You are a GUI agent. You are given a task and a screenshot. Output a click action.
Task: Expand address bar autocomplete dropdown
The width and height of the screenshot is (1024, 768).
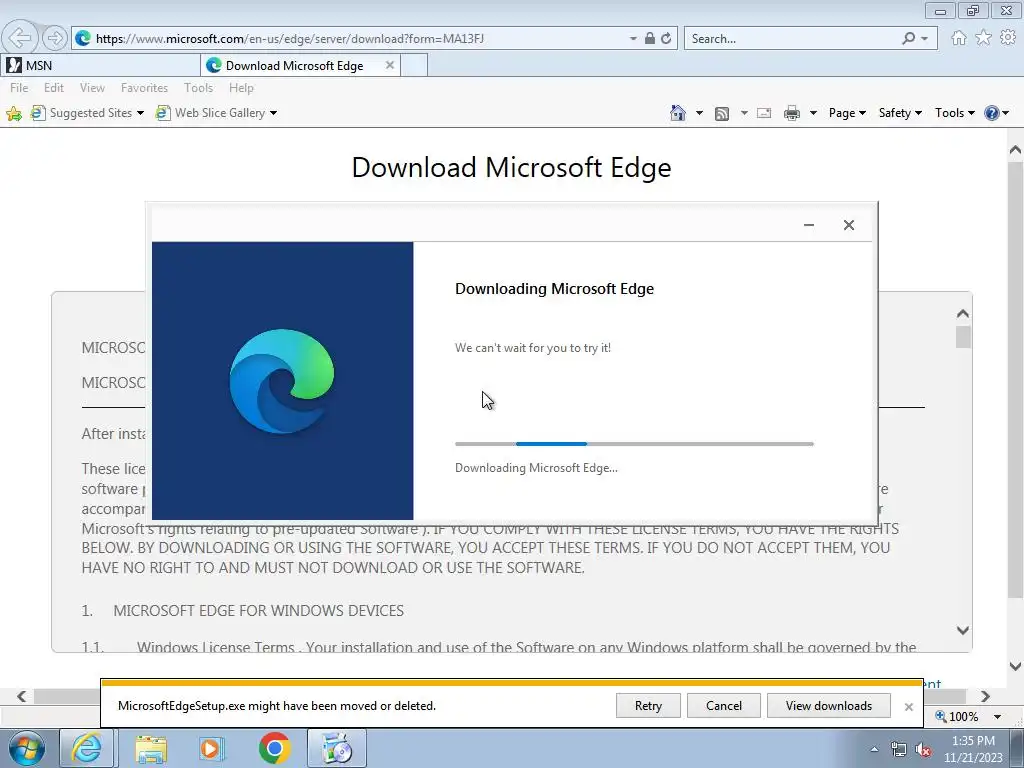click(633, 39)
